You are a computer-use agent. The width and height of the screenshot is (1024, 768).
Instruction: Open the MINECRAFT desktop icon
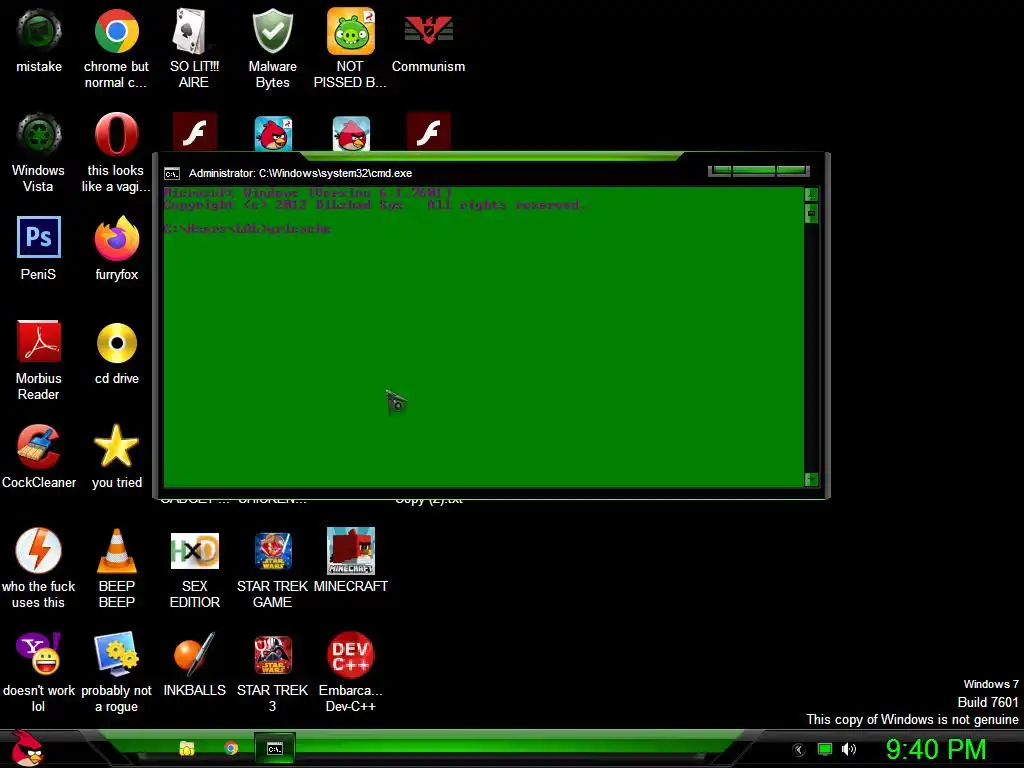pos(351,551)
